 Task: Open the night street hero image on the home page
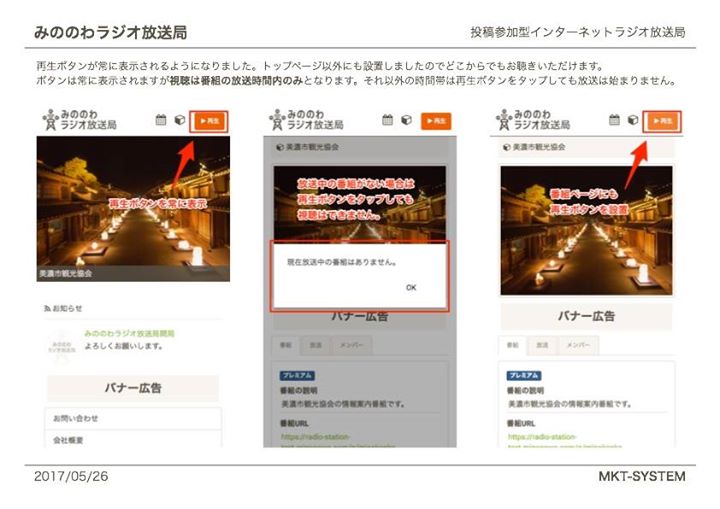[133, 209]
